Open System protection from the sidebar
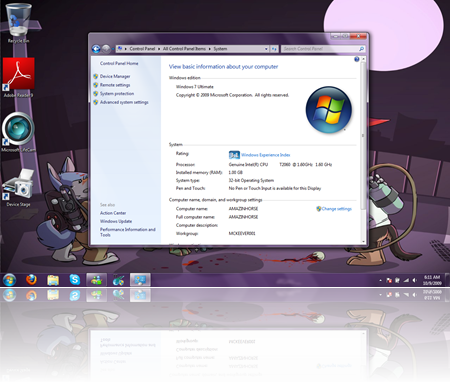 (x=117, y=94)
